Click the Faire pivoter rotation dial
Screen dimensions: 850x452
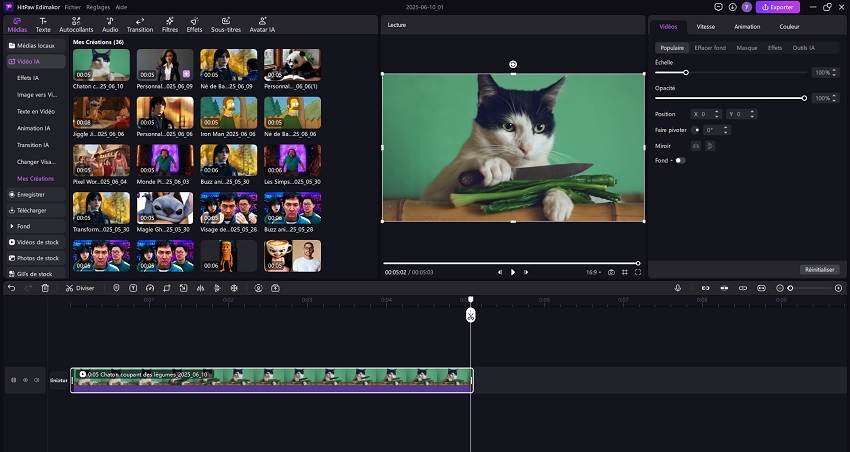tap(696, 130)
